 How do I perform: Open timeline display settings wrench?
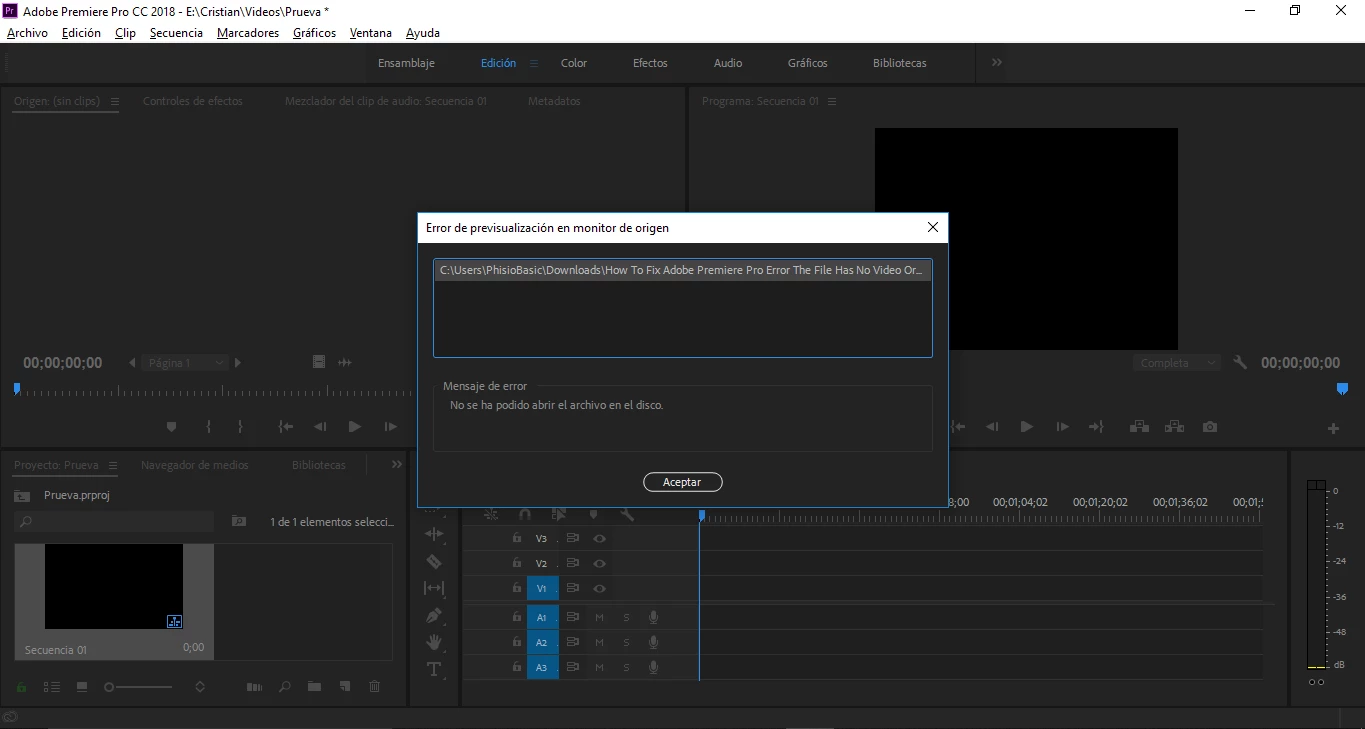627,514
